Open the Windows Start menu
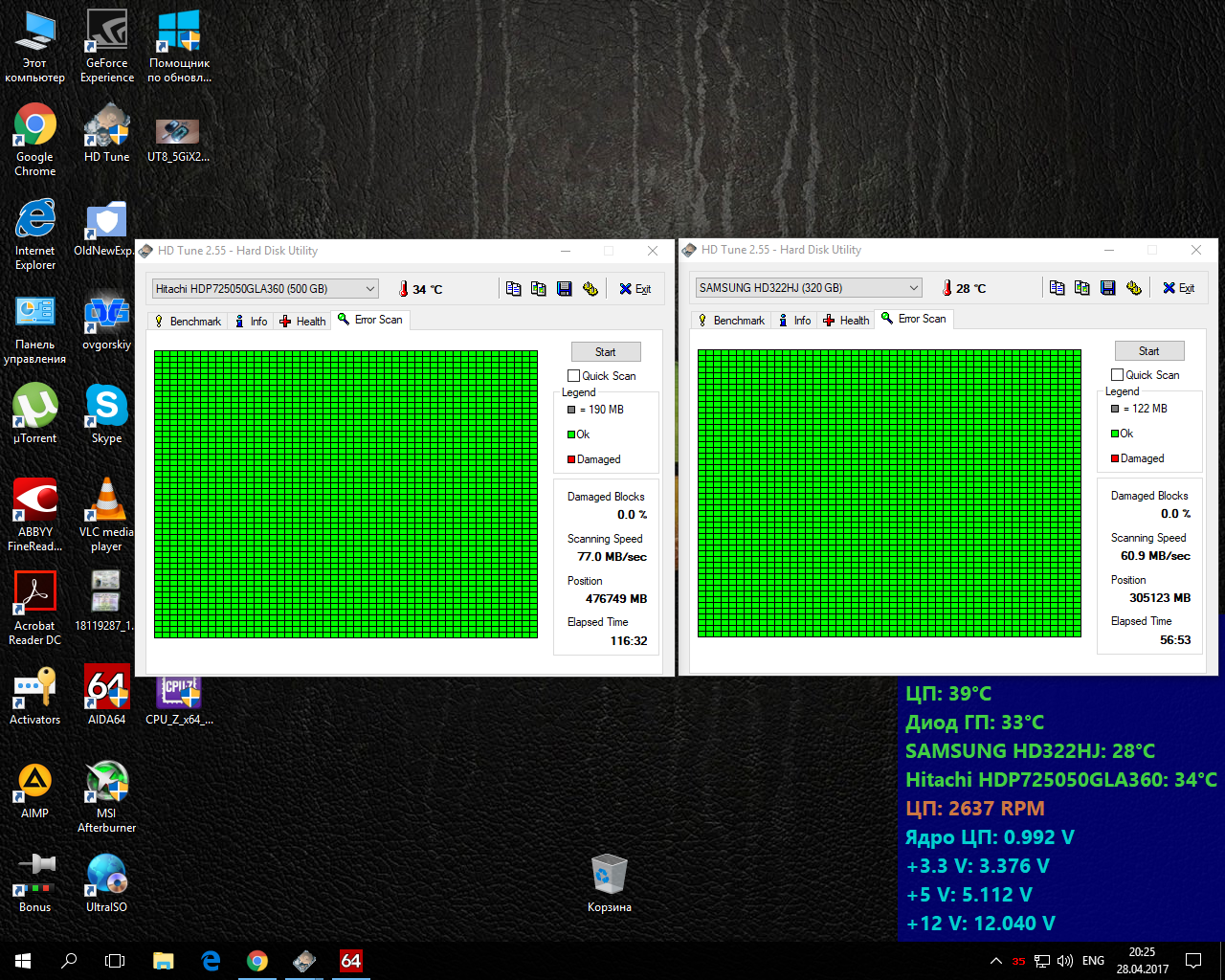Image resolution: width=1225 pixels, height=980 pixels. pos(23,961)
